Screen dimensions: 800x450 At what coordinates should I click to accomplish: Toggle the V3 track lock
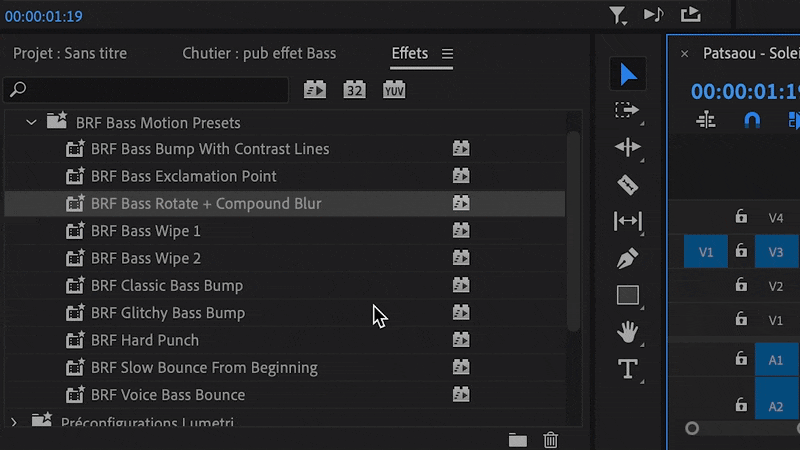(x=741, y=251)
